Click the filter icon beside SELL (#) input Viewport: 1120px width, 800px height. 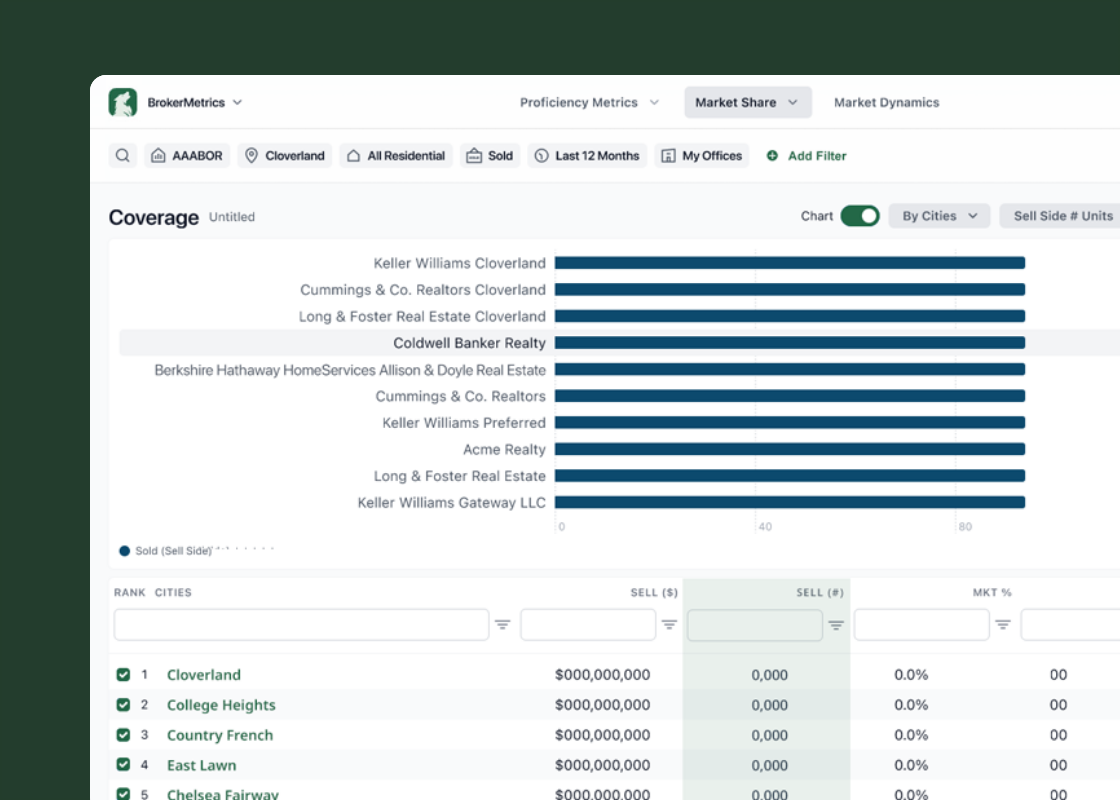click(836, 625)
